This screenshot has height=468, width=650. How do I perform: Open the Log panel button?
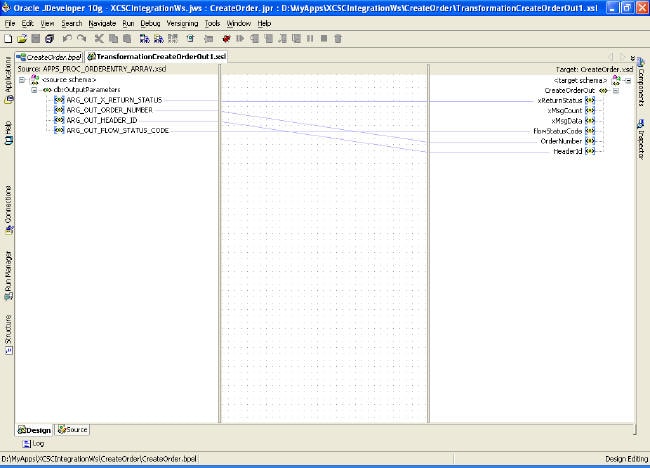[x=33, y=443]
